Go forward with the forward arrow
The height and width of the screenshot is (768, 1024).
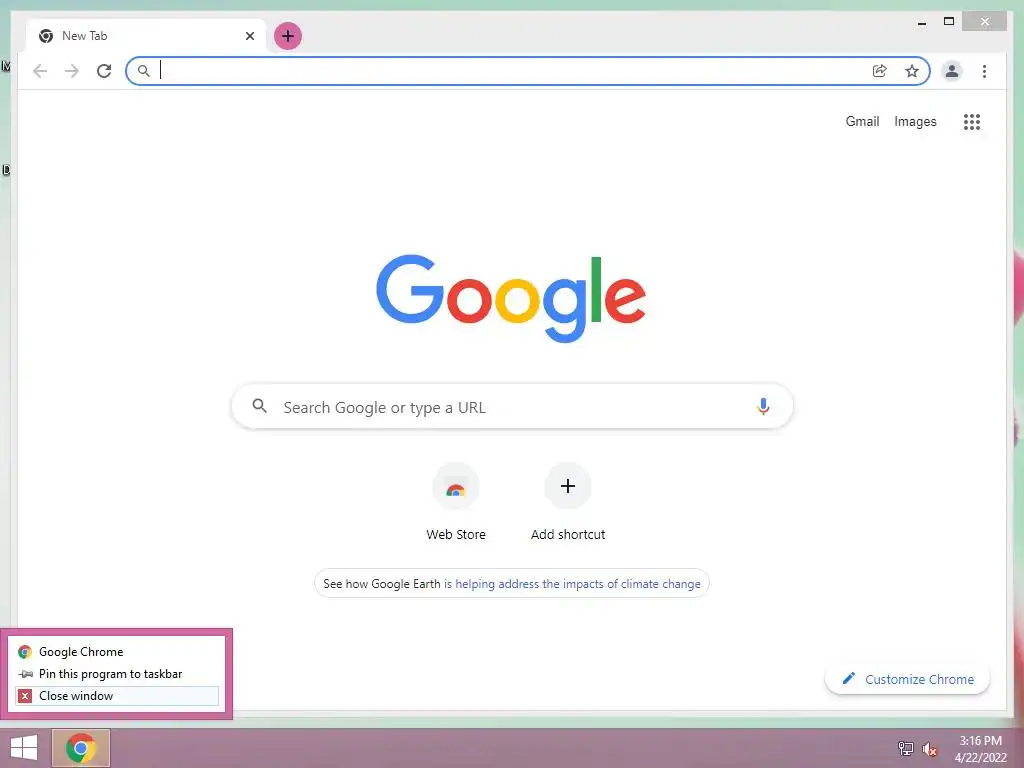tap(72, 71)
